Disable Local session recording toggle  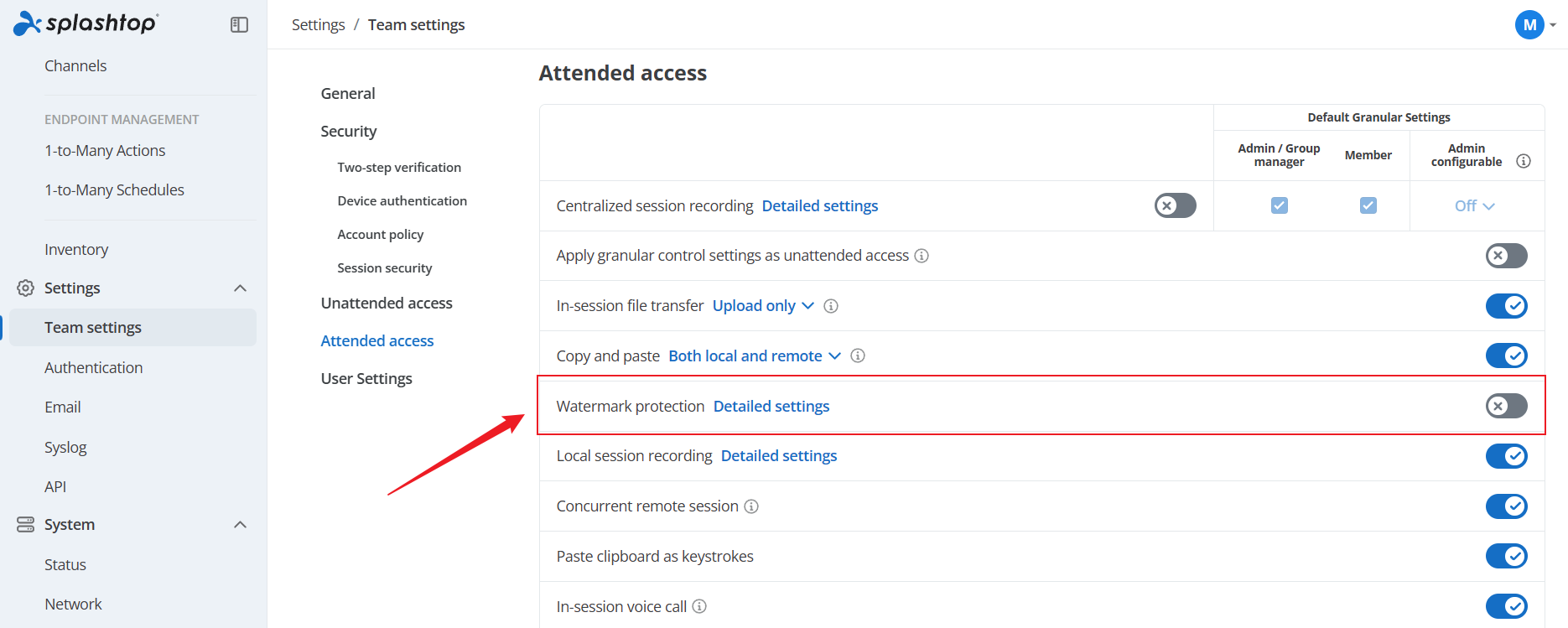pyautogui.click(x=1506, y=456)
